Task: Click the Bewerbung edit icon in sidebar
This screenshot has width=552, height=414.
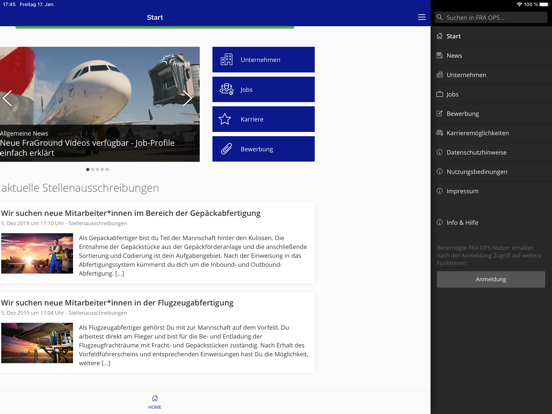Action: 439,113
